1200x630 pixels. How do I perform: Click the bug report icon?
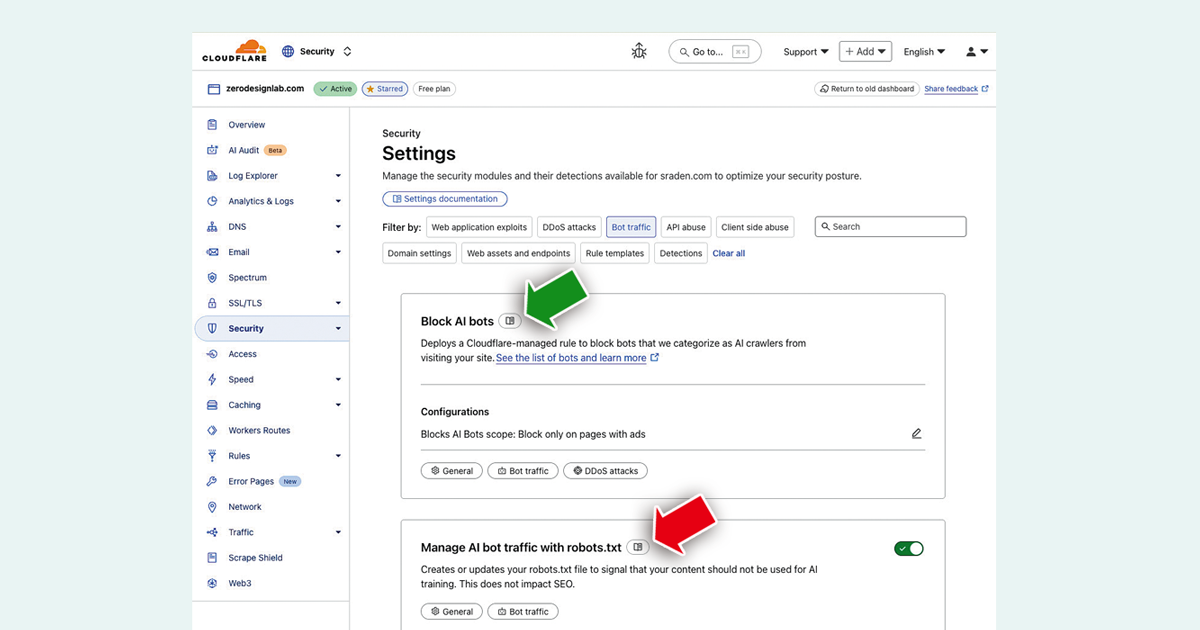[x=639, y=51]
